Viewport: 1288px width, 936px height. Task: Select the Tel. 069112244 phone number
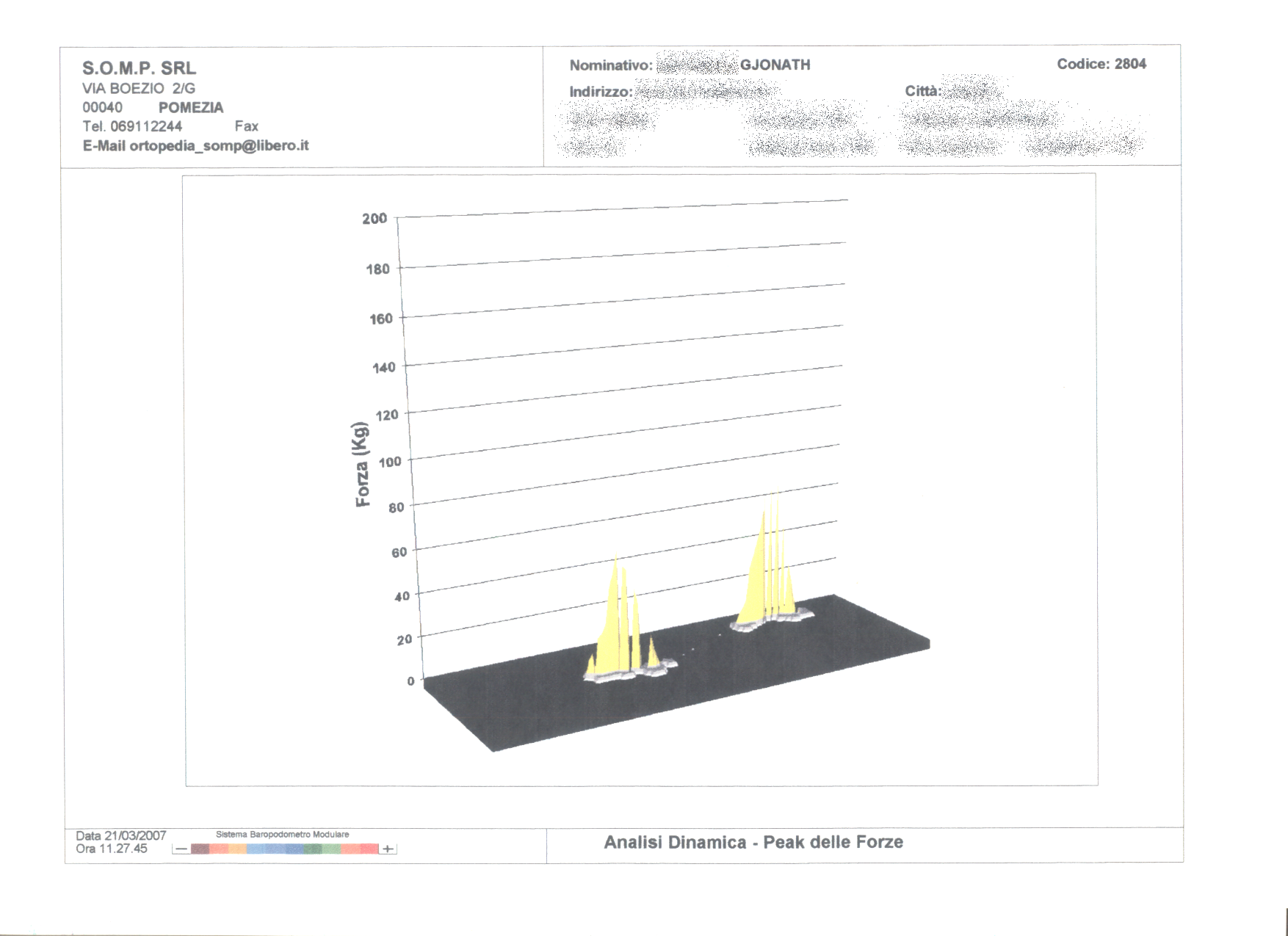[x=132, y=126]
